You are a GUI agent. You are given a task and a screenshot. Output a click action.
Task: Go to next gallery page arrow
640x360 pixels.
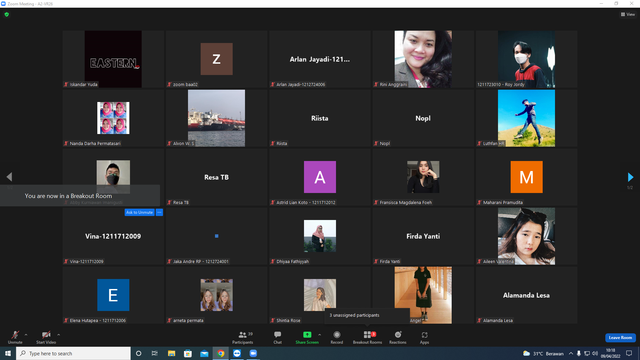click(x=630, y=177)
